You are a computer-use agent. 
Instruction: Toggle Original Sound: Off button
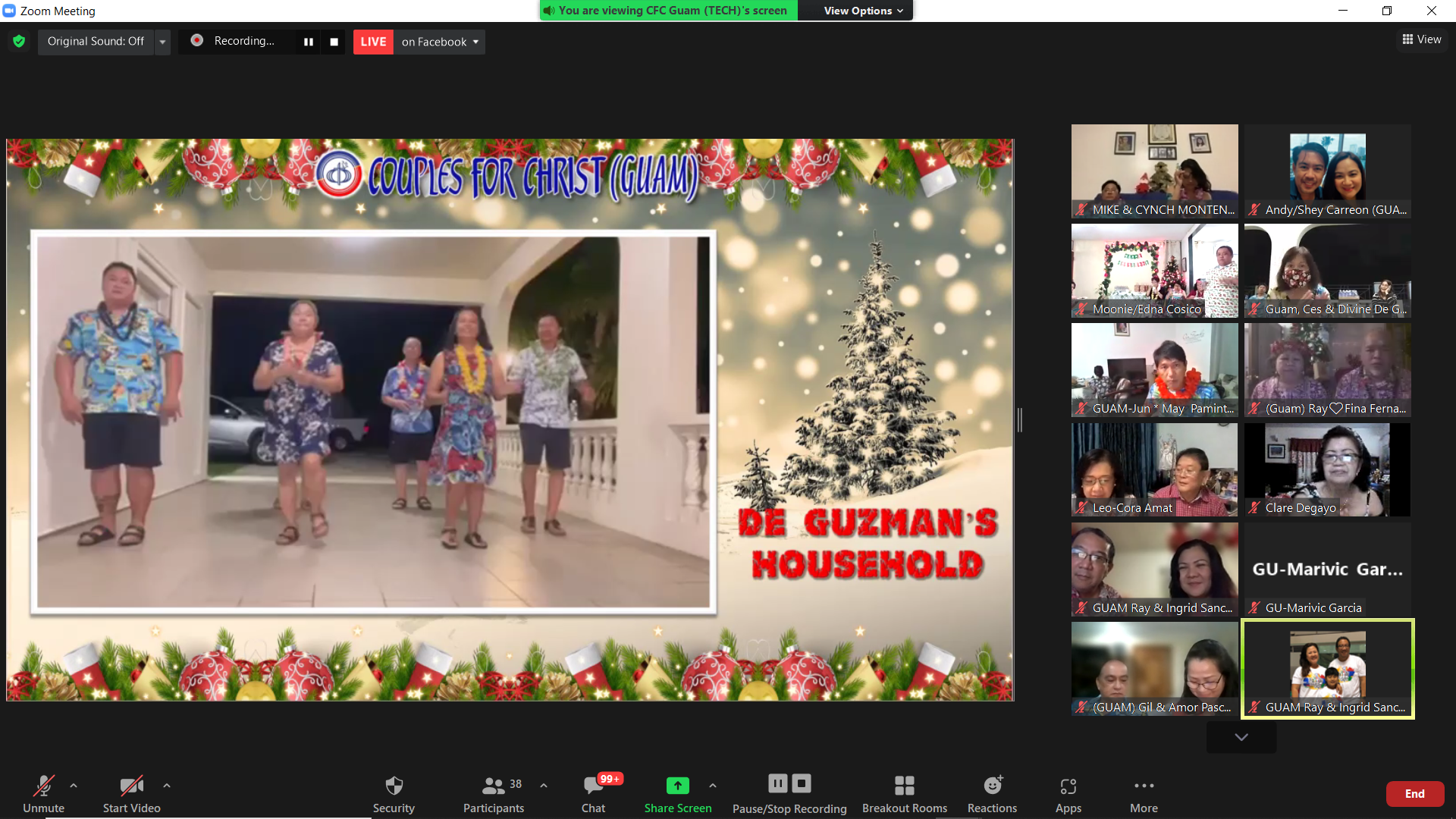point(96,41)
